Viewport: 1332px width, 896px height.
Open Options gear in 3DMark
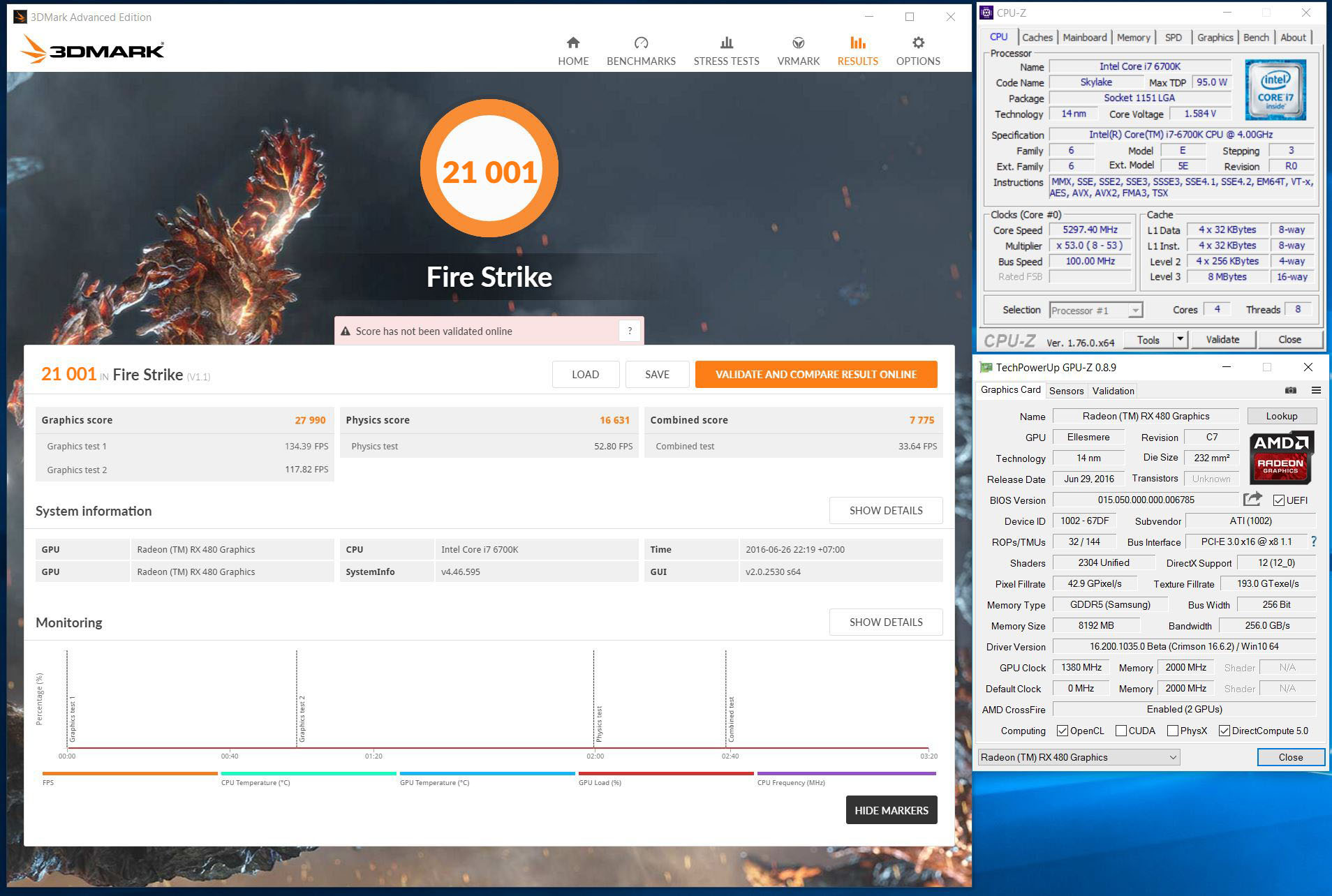pos(918,43)
